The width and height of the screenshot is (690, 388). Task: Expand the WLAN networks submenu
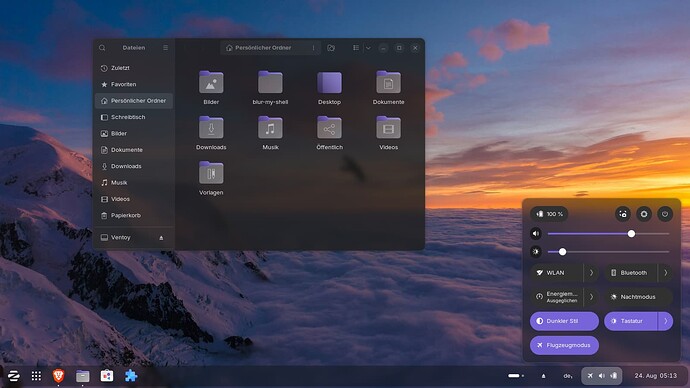591,273
